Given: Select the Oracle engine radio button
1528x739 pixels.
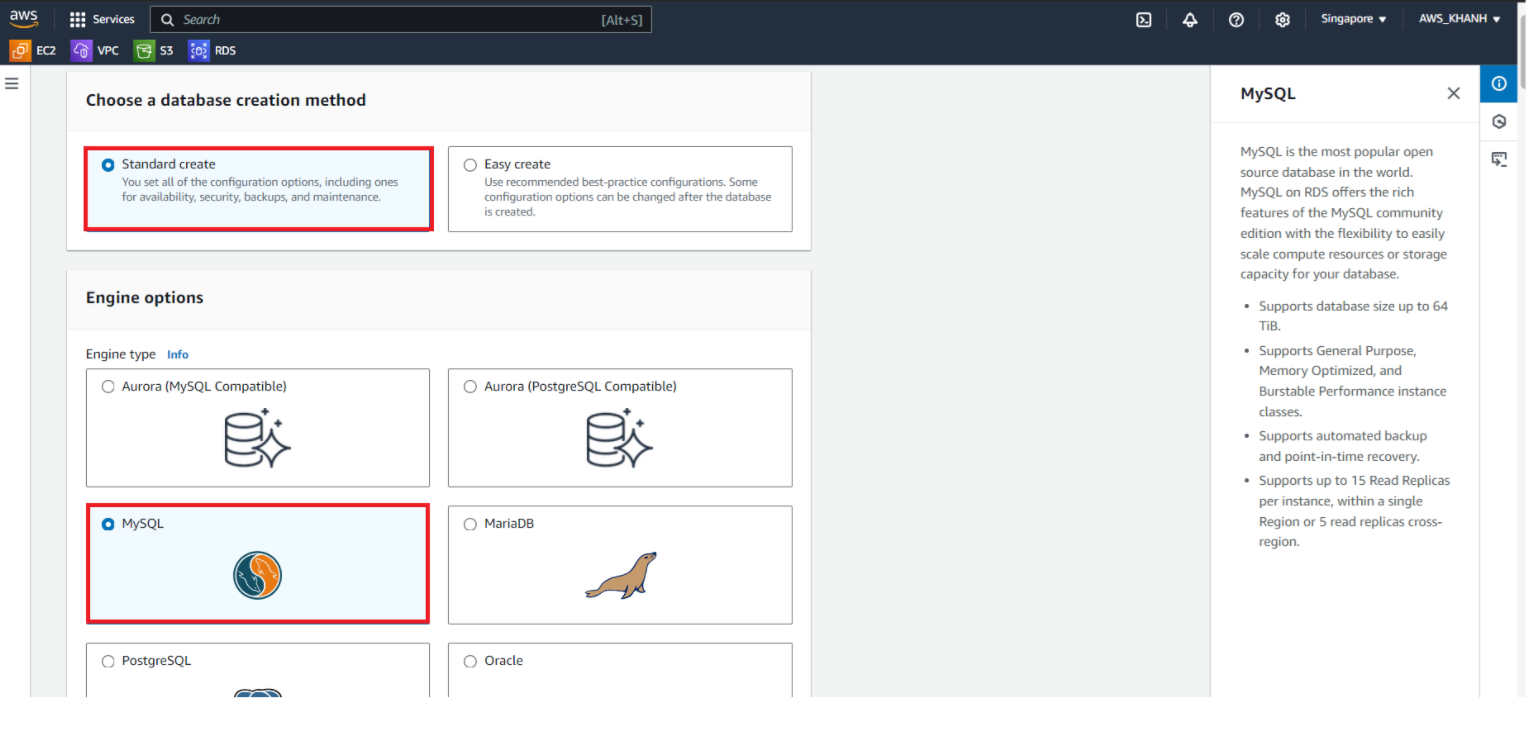Looking at the screenshot, I should [x=470, y=661].
